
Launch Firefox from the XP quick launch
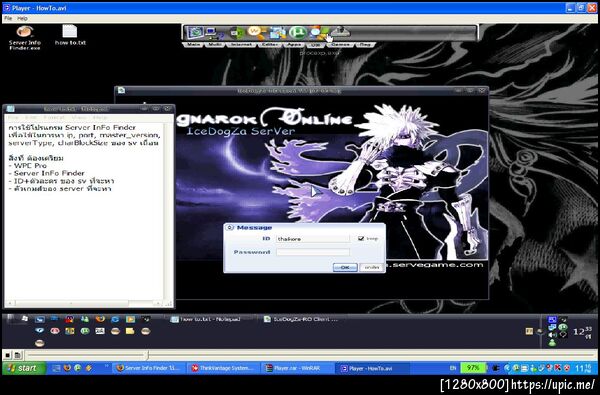67,368
